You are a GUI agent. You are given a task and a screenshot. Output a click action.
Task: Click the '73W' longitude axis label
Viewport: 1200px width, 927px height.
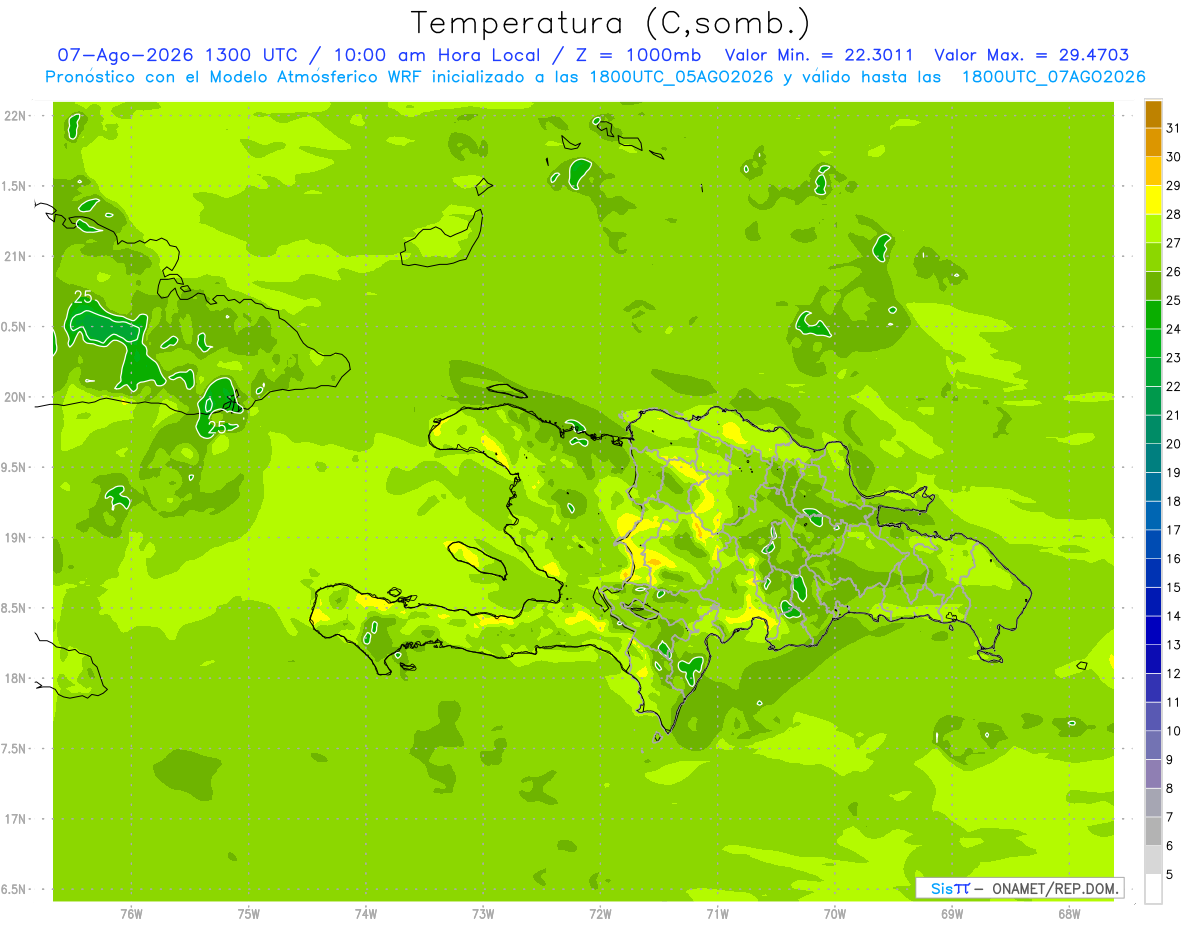[483, 914]
